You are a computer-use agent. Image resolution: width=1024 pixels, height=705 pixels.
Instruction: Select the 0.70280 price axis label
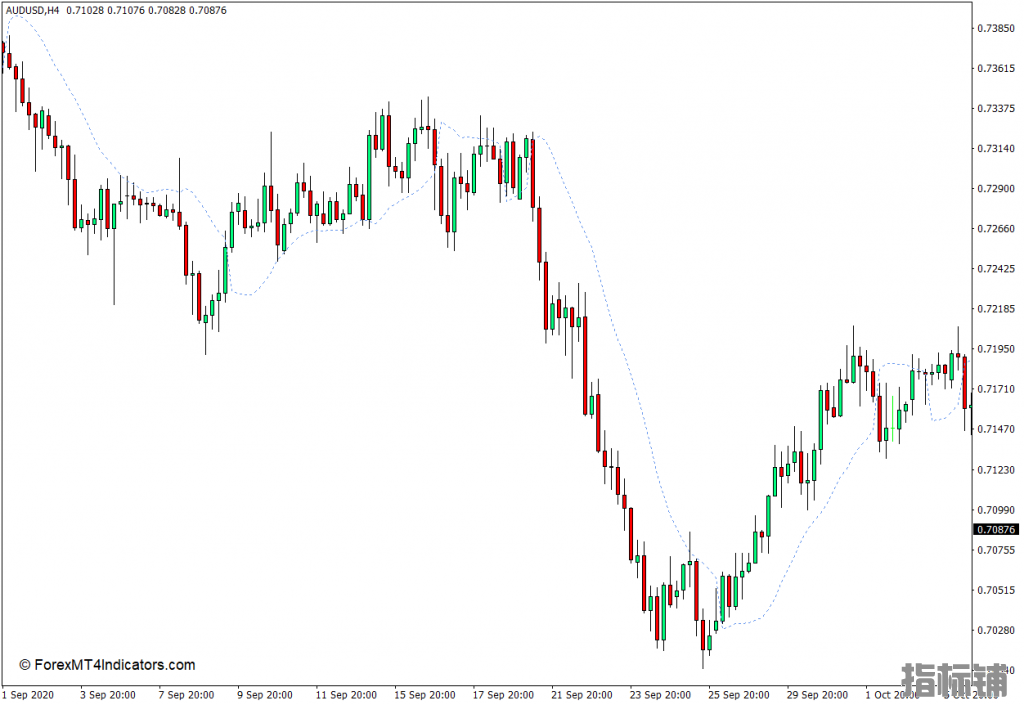(x=997, y=630)
